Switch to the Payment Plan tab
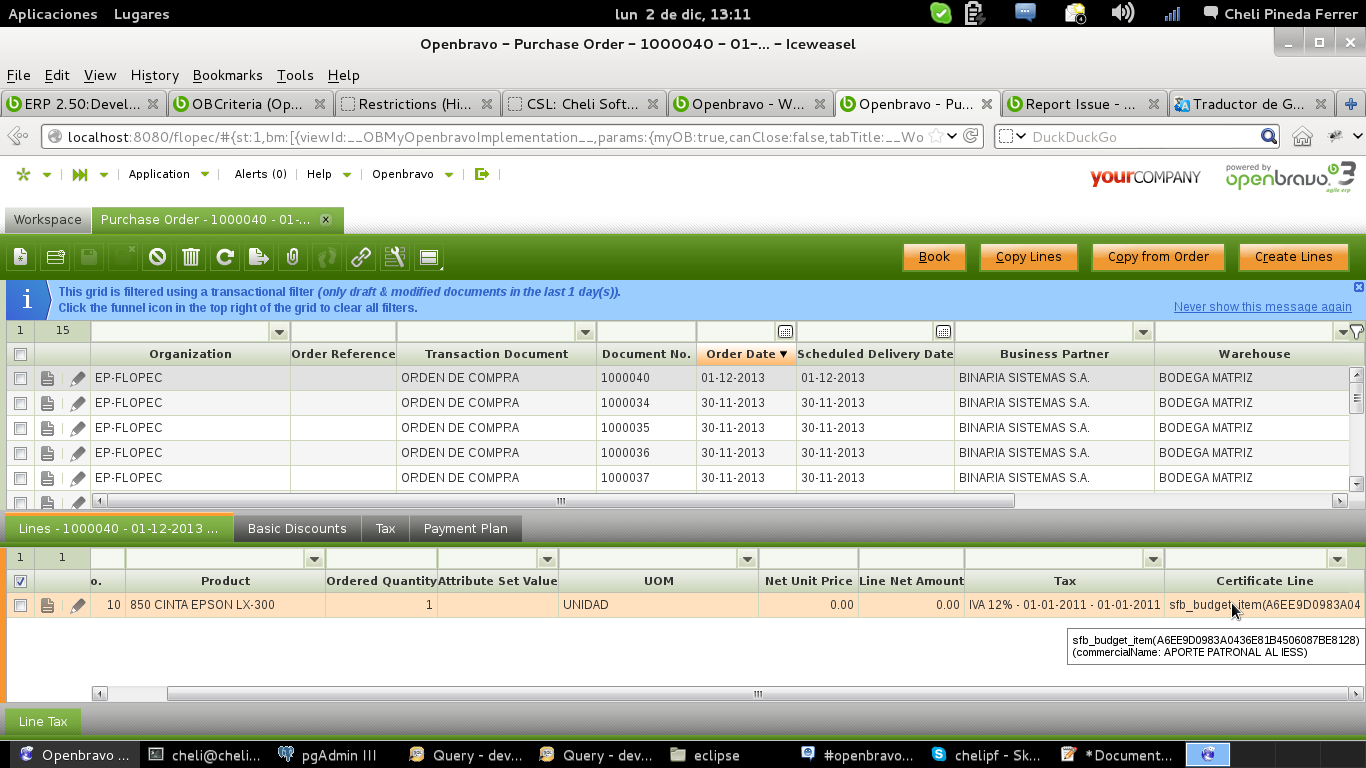The image size is (1366, 768). coord(465,528)
